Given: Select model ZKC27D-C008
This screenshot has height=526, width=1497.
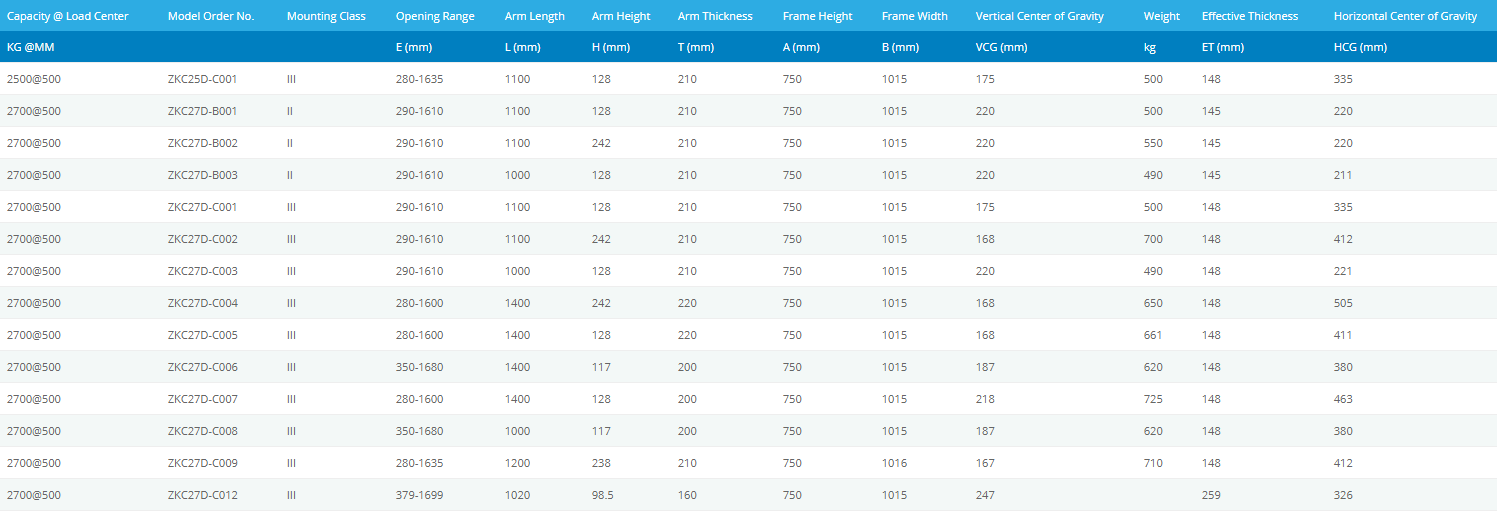Looking at the screenshot, I should click(203, 431).
